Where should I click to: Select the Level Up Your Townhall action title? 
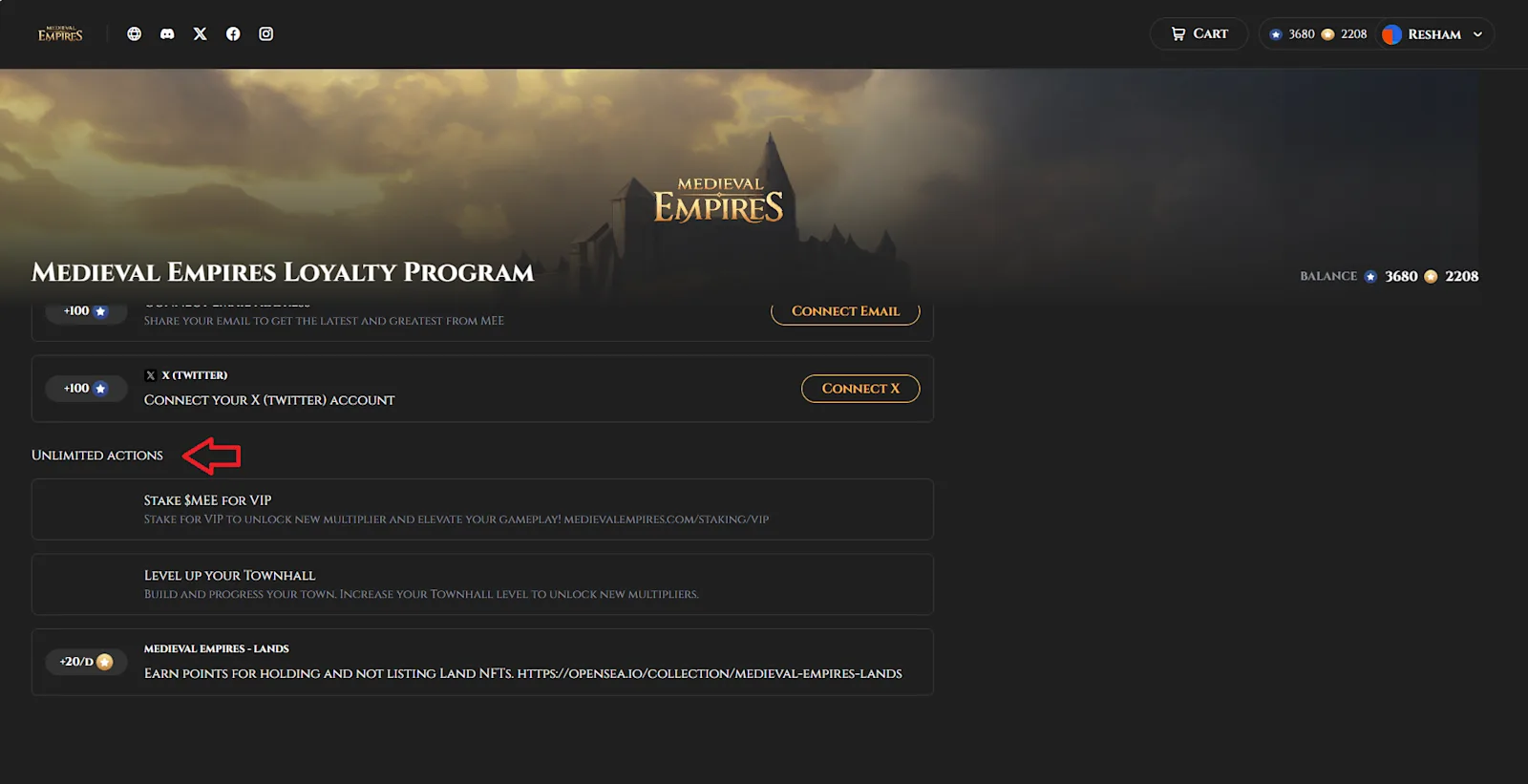tap(230, 575)
